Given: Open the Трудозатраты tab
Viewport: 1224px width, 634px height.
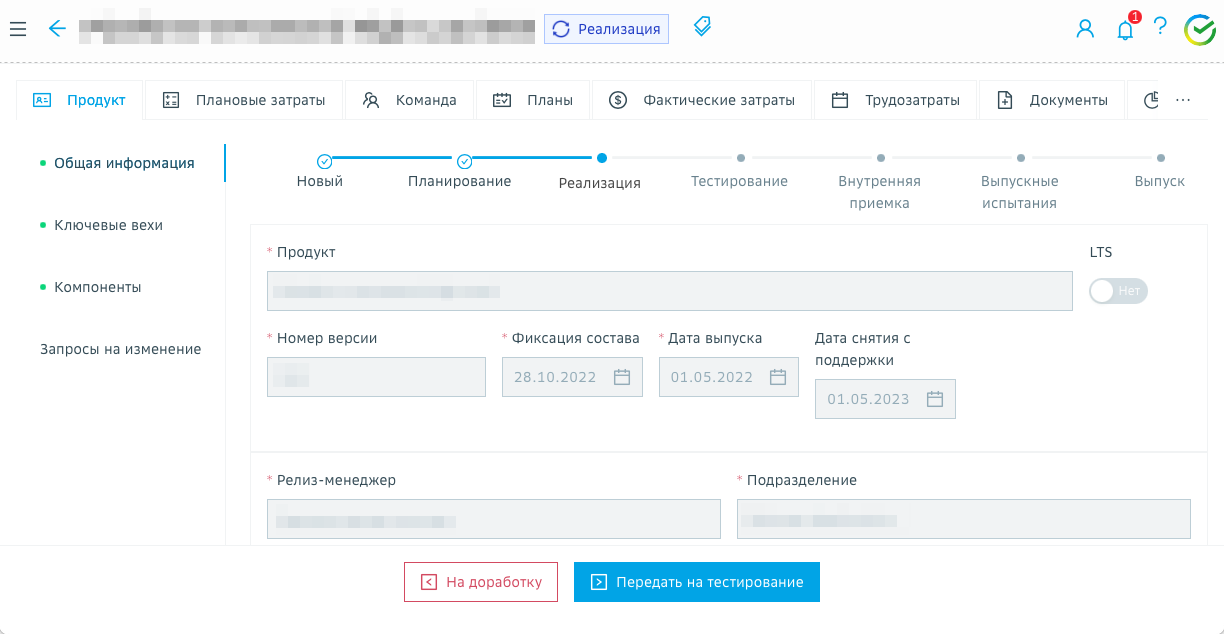Looking at the screenshot, I should [x=895, y=100].
